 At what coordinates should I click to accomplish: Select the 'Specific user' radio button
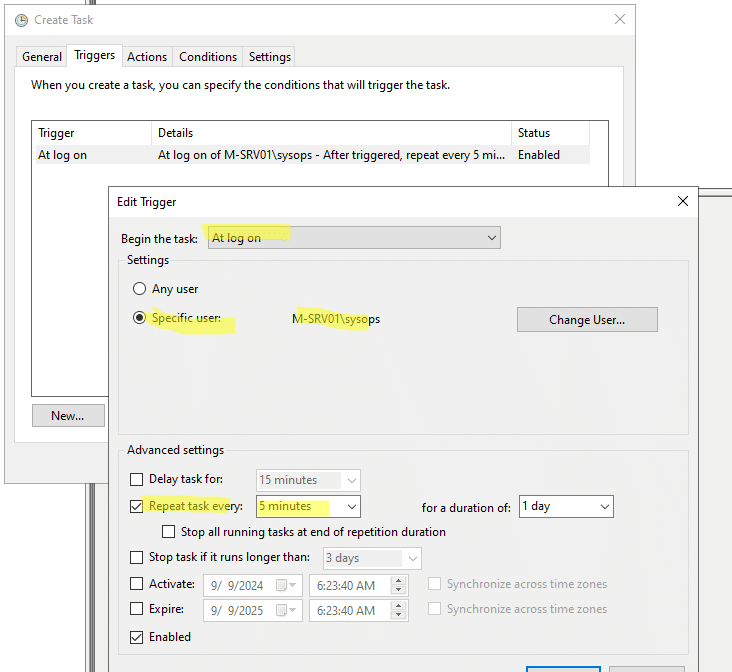pyautogui.click(x=140, y=319)
